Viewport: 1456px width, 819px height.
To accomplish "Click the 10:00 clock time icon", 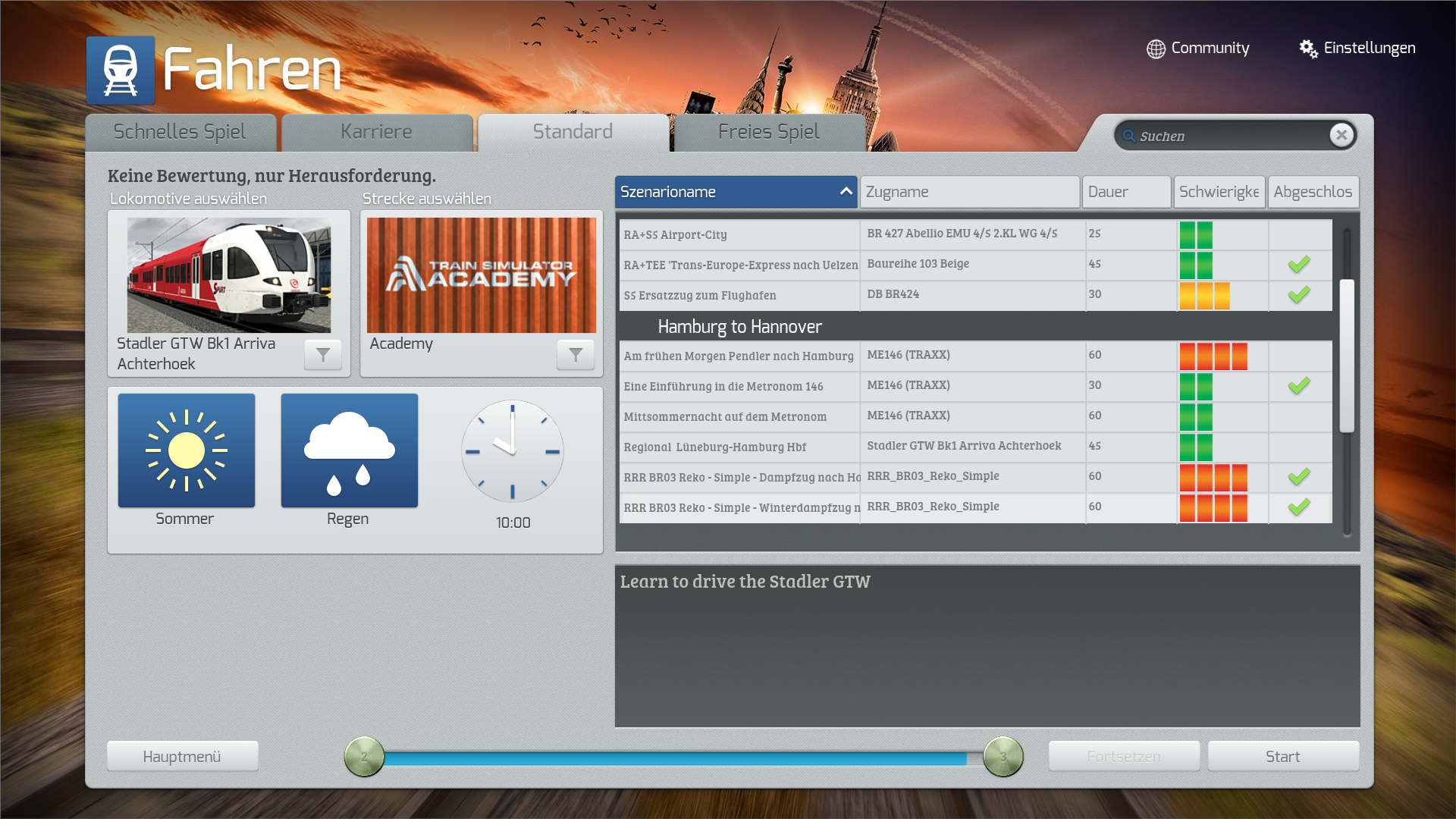I will click(513, 451).
